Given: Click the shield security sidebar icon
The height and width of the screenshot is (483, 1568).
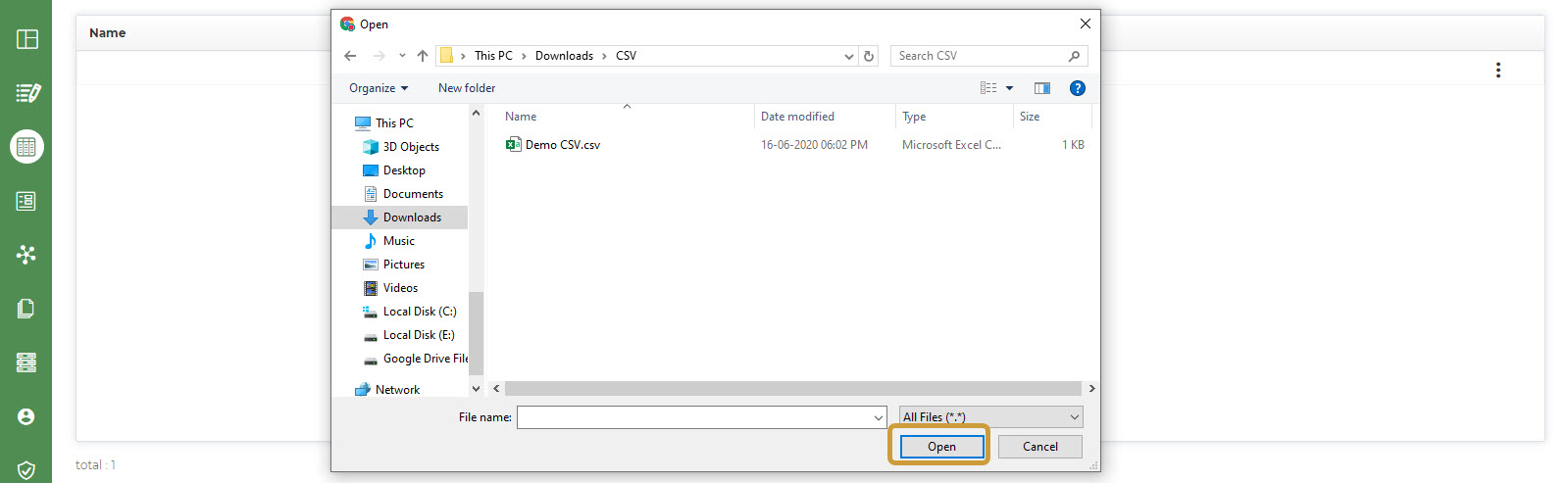Looking at the screenshot, I should coord(26,470).
